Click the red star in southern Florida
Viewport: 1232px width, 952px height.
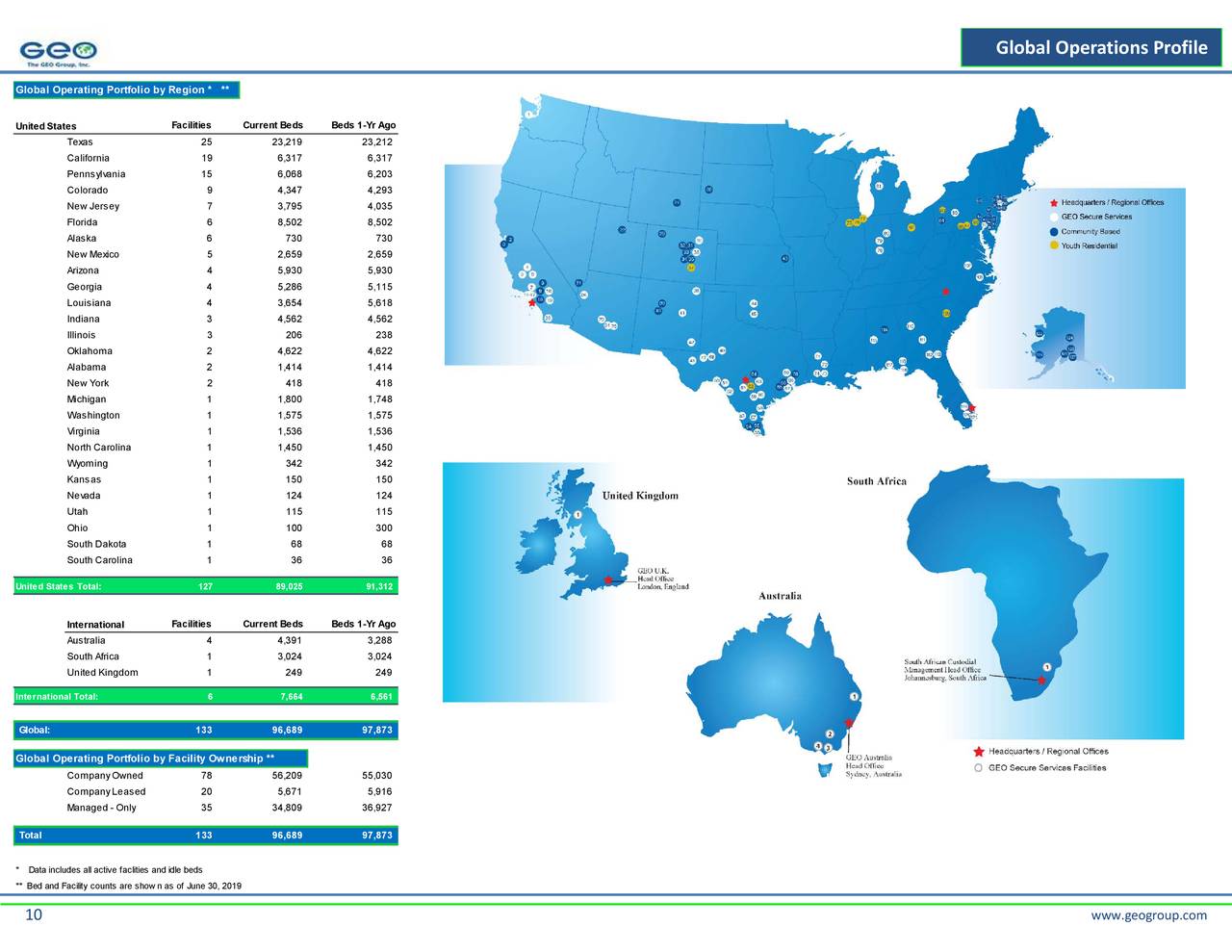coord(972,408)
